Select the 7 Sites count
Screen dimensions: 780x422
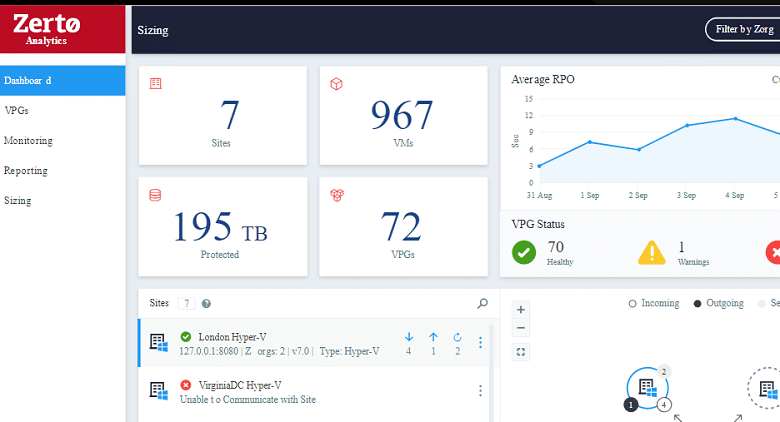(229, 115)
